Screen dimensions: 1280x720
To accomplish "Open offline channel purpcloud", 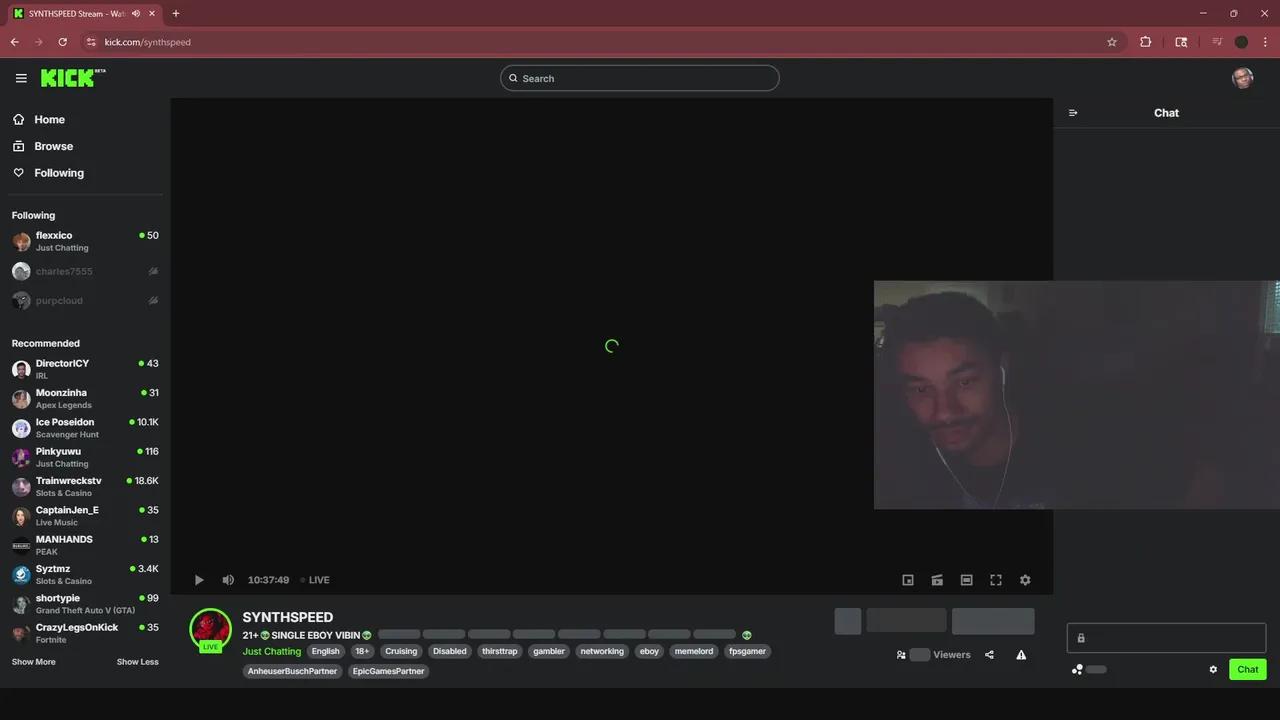I will click(86, 300).
